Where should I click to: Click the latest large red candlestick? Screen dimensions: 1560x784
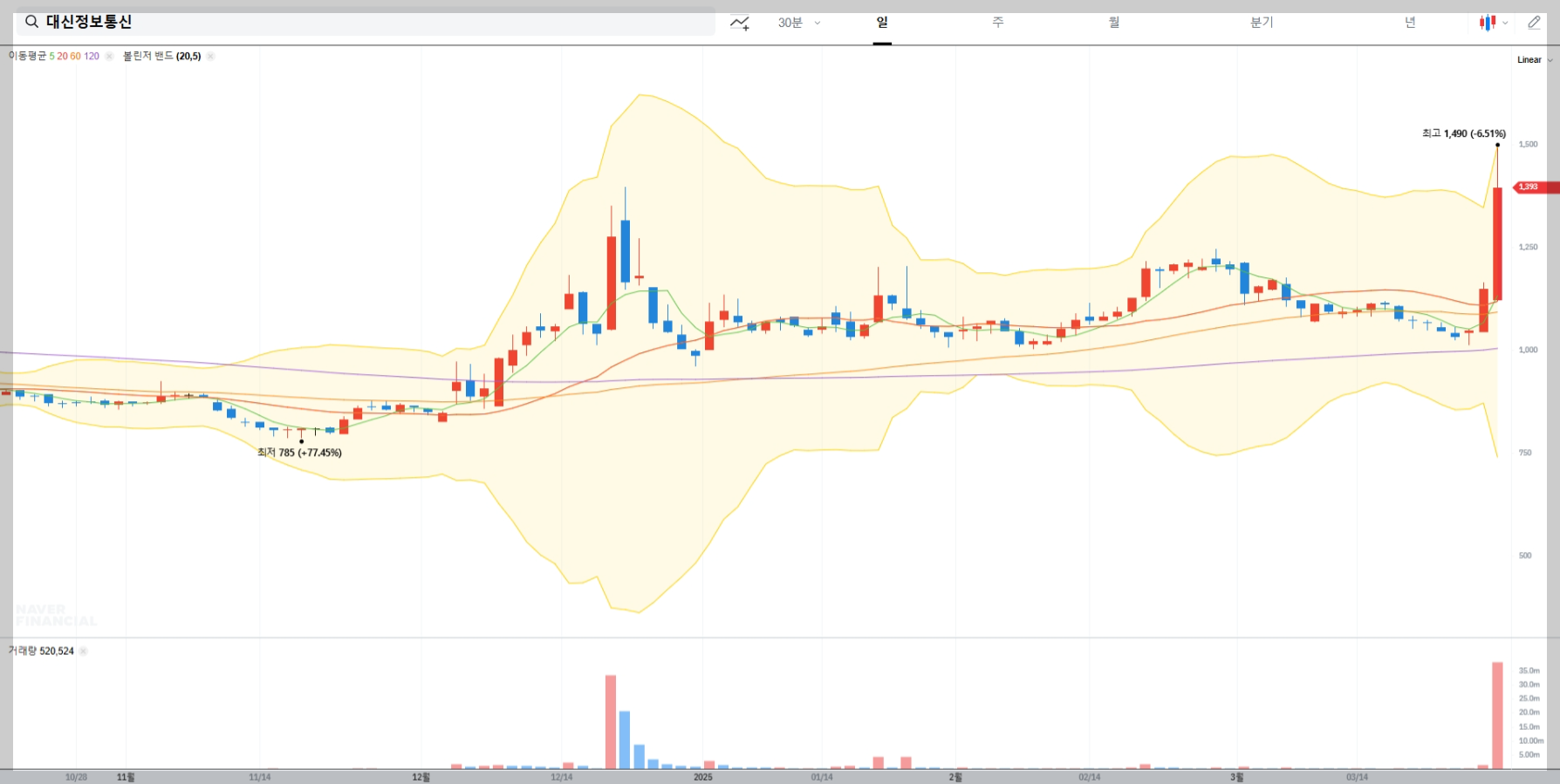tap(1497, 244)
